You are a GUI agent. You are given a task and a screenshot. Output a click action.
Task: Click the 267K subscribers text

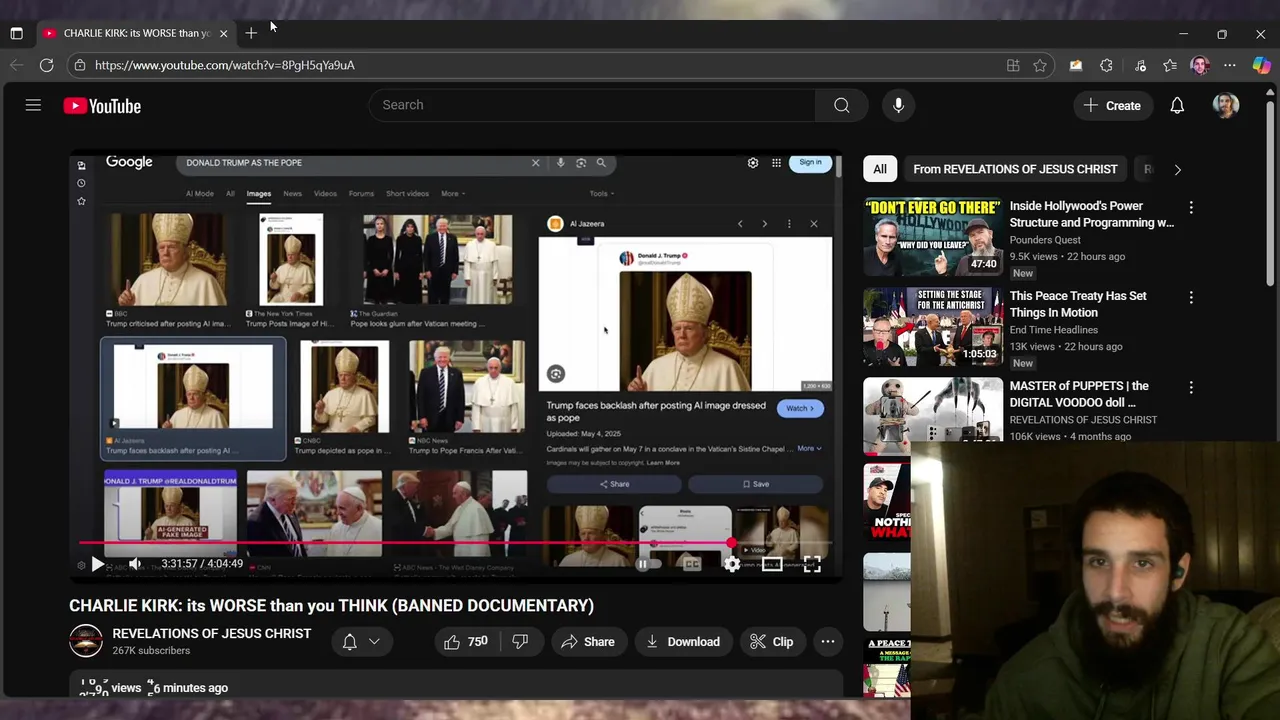[x=151, y=651]
